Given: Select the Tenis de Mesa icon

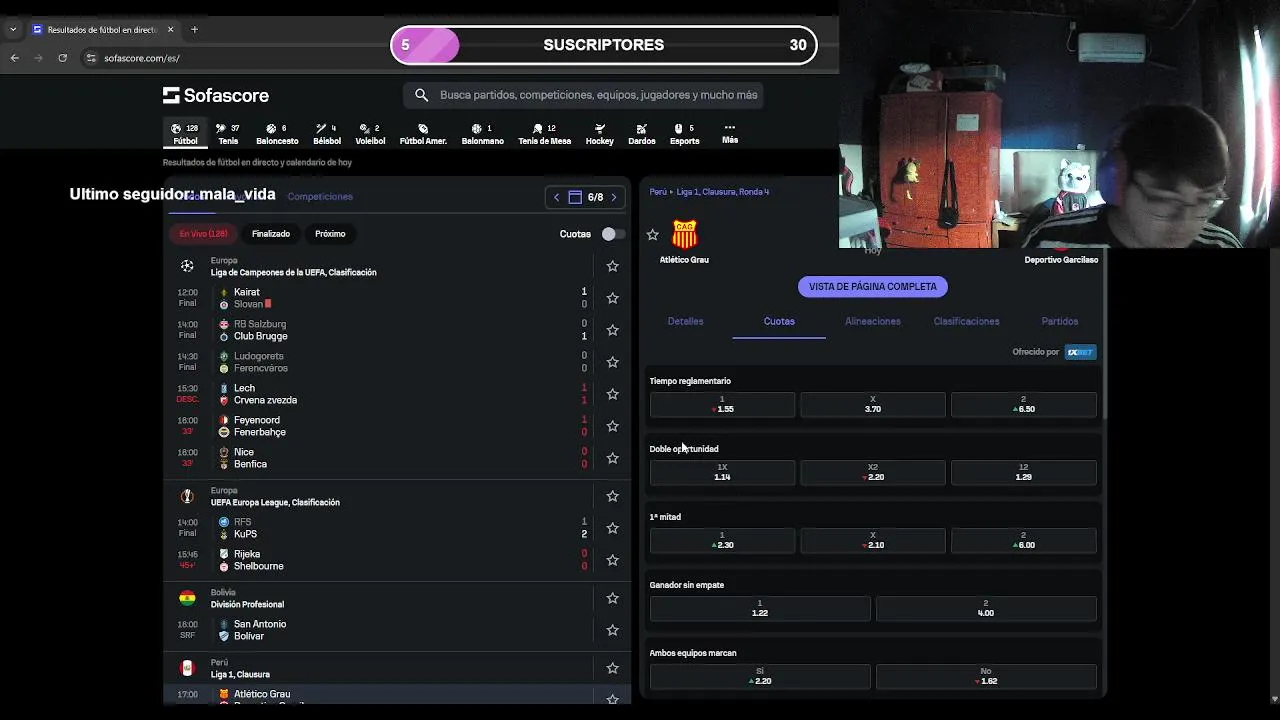Looking at the screenshot, I should coord(544,134).
